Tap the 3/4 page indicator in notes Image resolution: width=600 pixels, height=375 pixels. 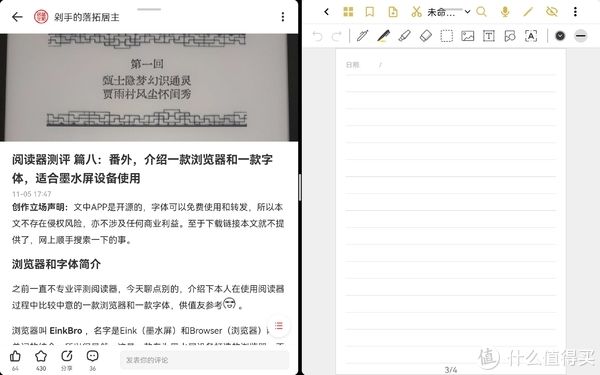click(x=451, y=370)
